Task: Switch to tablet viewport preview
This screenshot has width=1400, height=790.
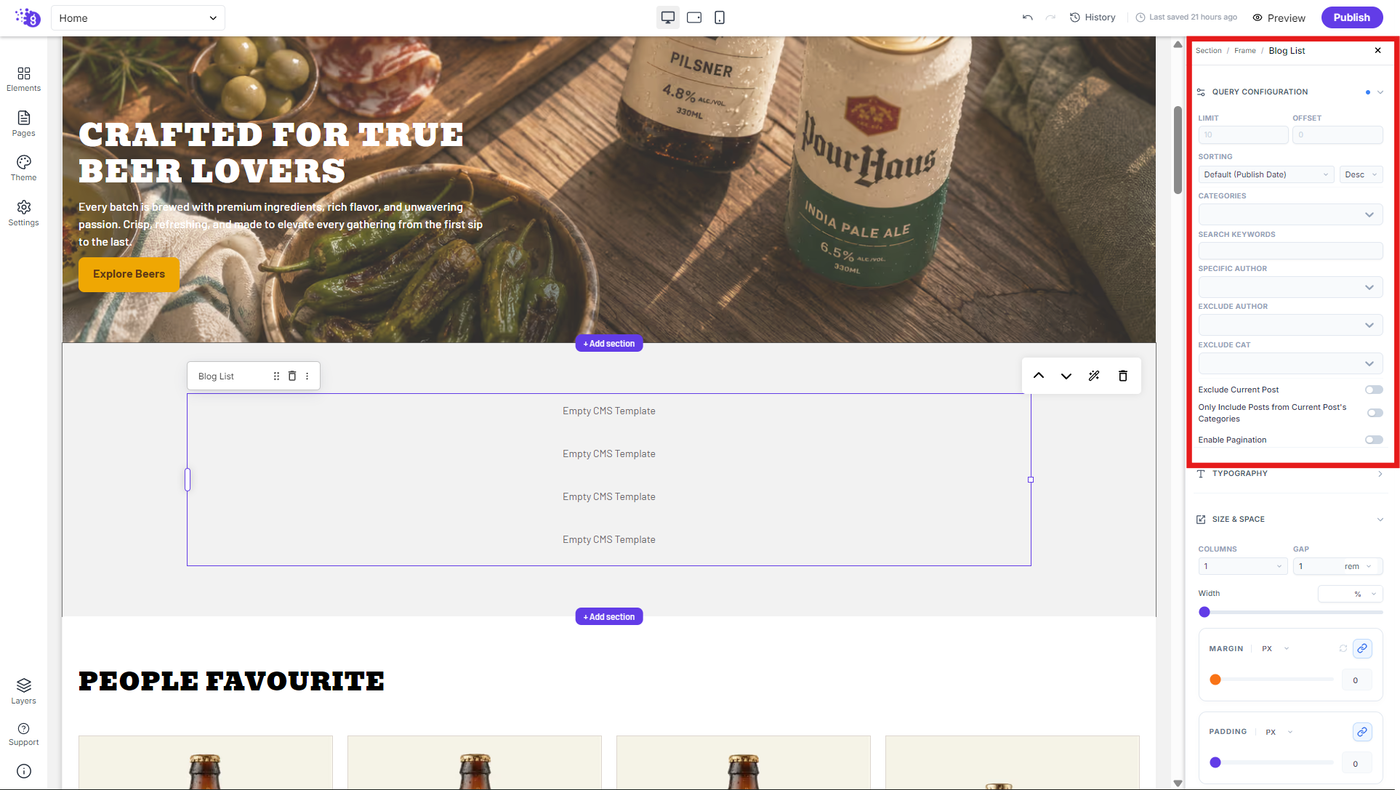Action: pyautogui.click(x=694, y=17)
